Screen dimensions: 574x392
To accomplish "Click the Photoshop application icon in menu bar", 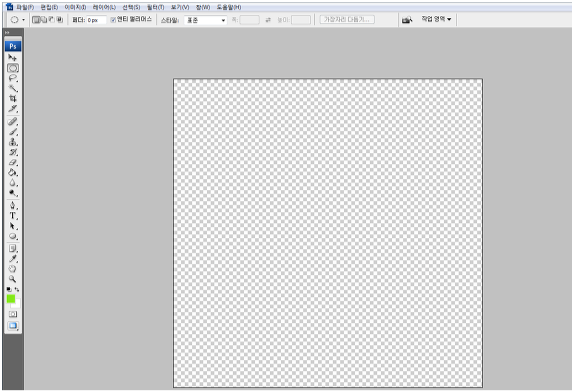I will [10, 7].
